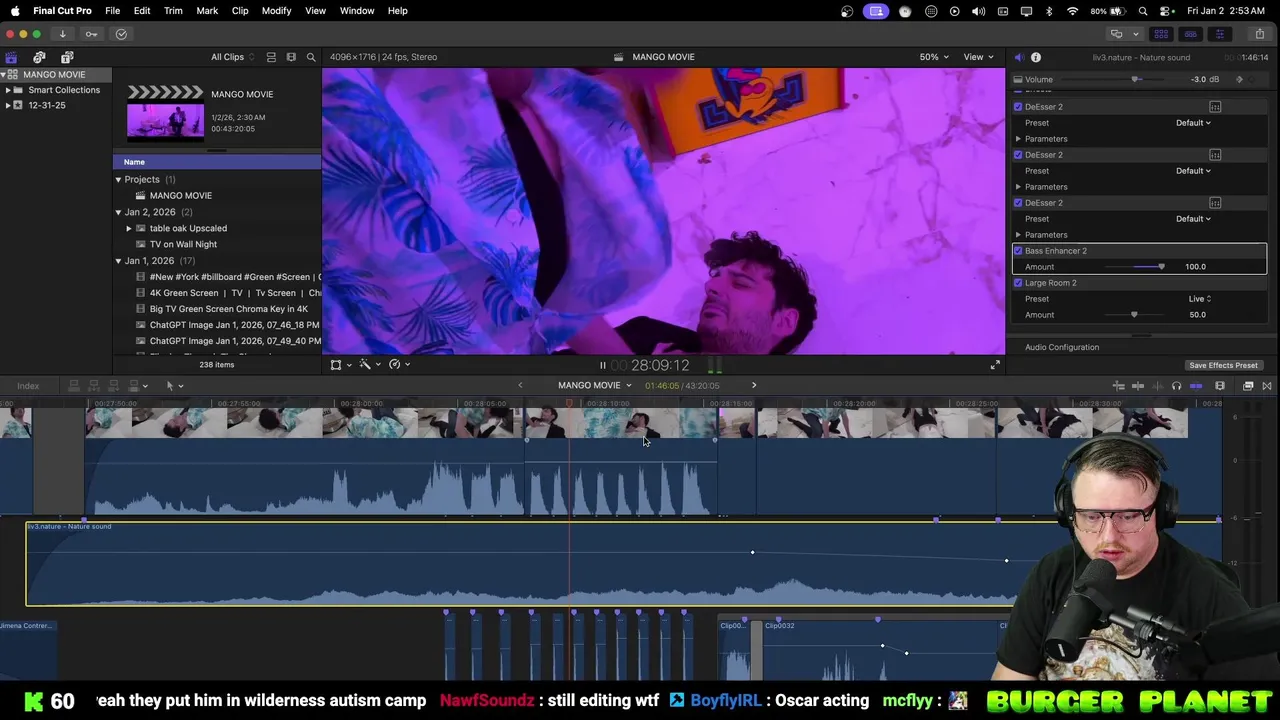Go forward in timeline history
Screen dimensions: 1280x720
(754, 385)
